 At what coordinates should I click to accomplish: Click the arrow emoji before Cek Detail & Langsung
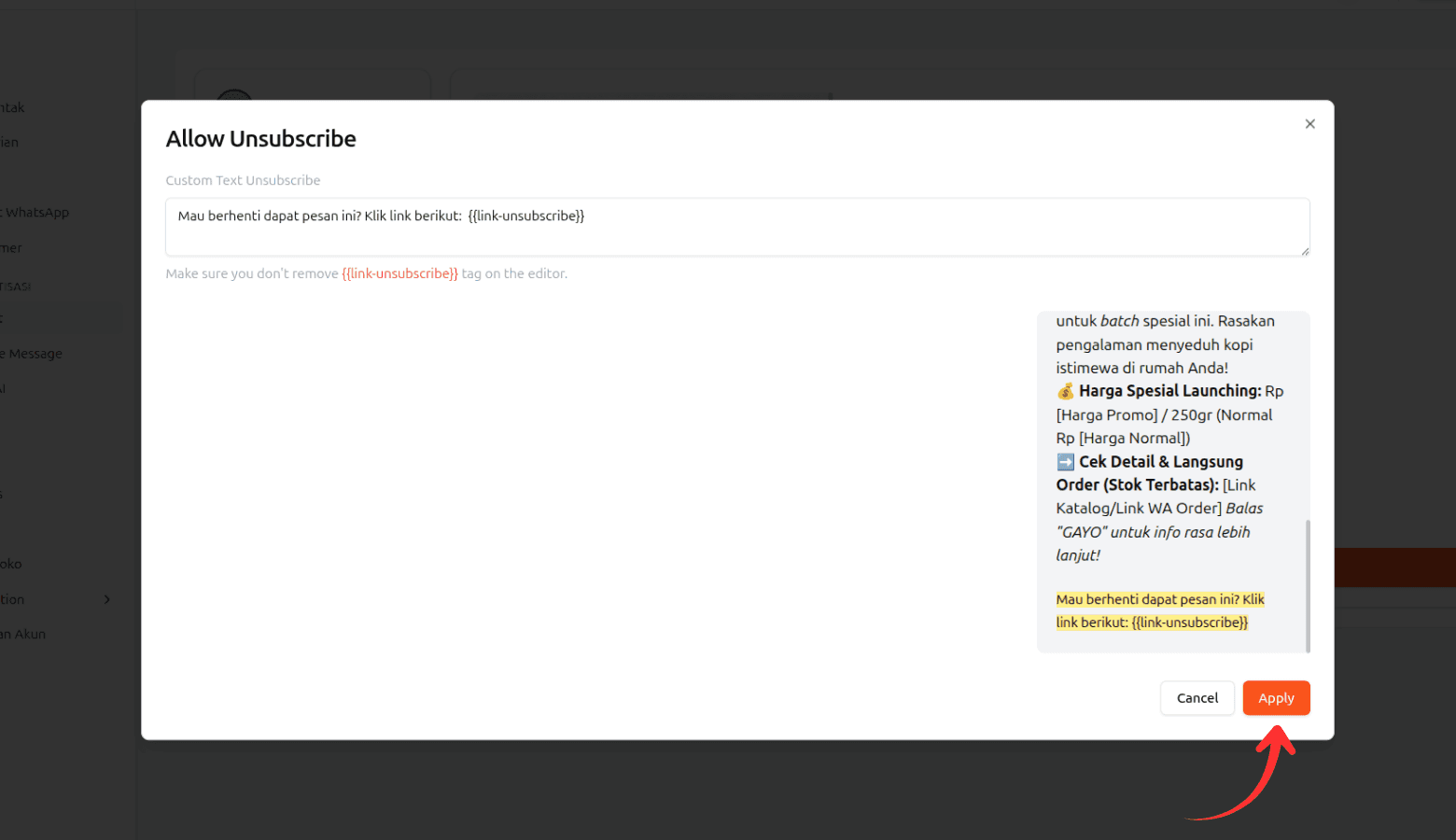[x=1064, y=461]
